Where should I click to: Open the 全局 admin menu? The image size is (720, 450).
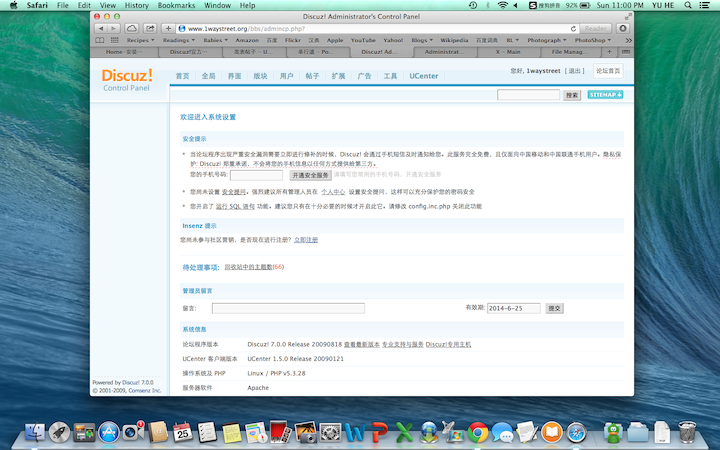coord(208,76)
